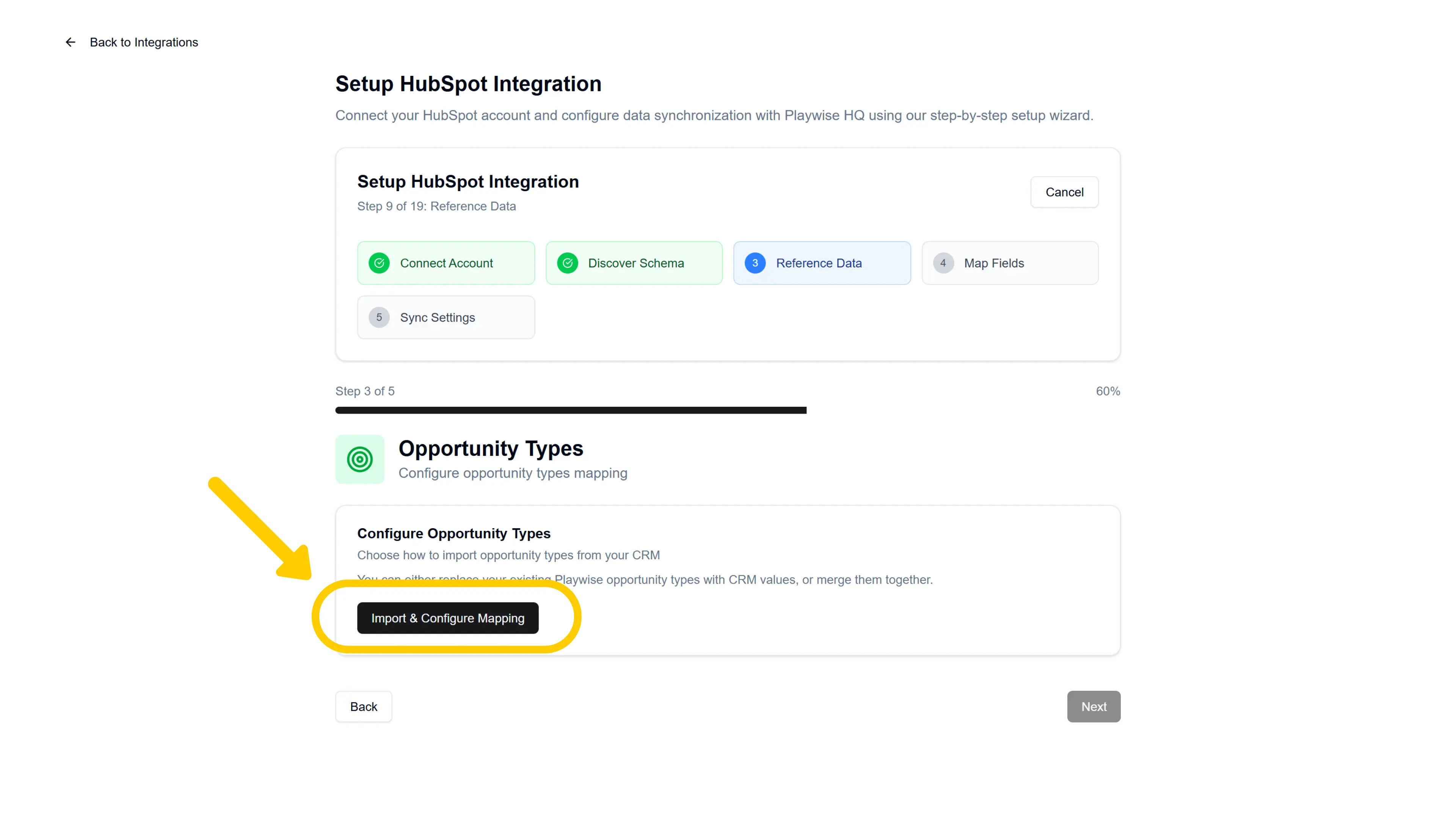Image resolution: width=1456 pixels, height=819 pixels.
Task: Go to the Map Fields step label
Action: pos(994,263)
